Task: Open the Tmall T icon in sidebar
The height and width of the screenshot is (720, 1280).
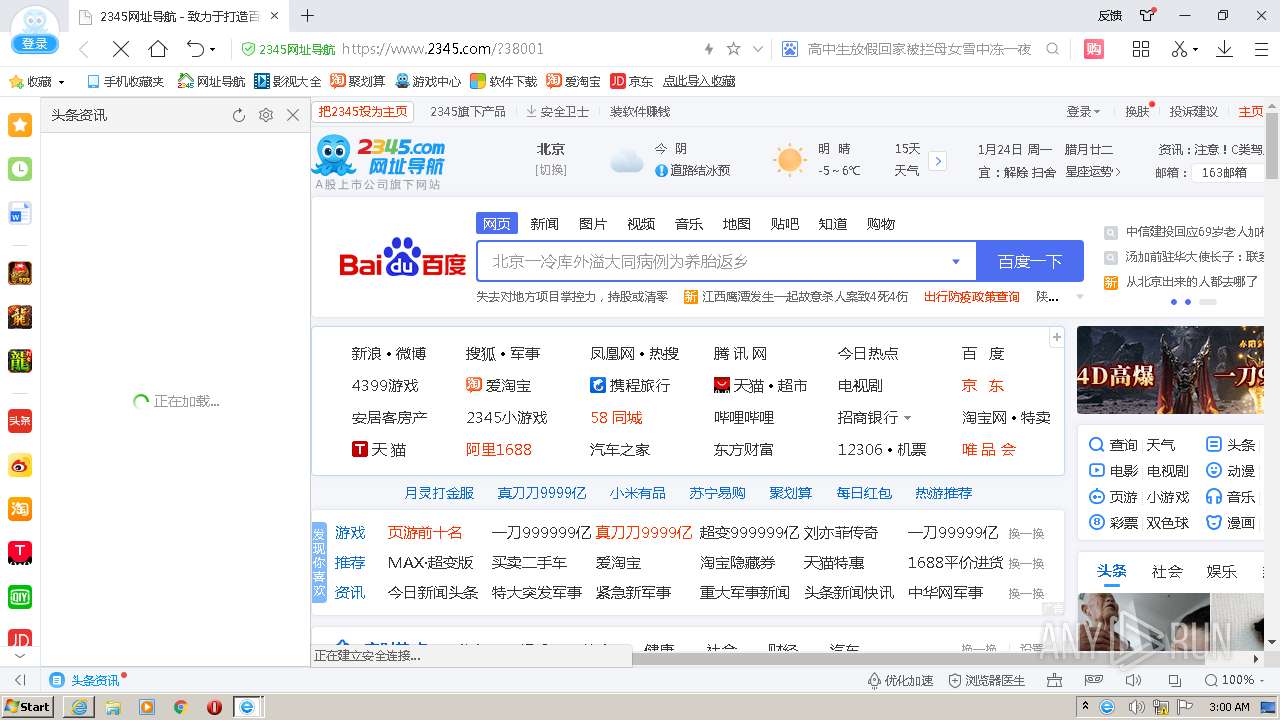Action: 20,552
